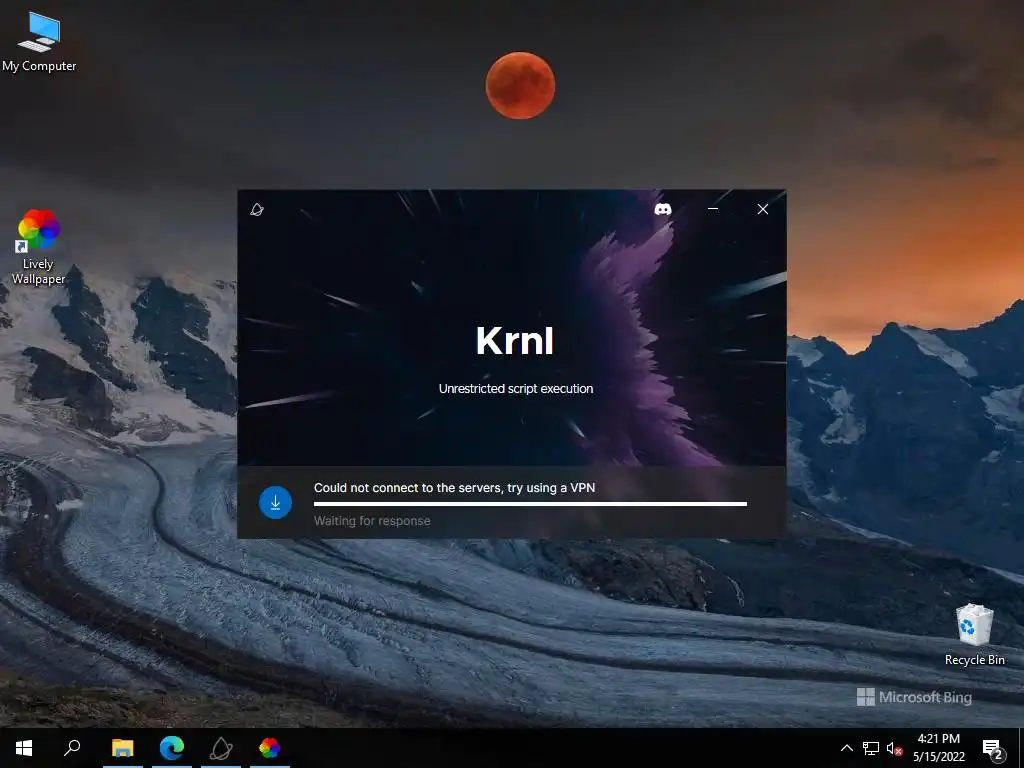This screenshot has height=768, width=1024.
Task: Click the muted volume tray icon
Action: (894, 748)
